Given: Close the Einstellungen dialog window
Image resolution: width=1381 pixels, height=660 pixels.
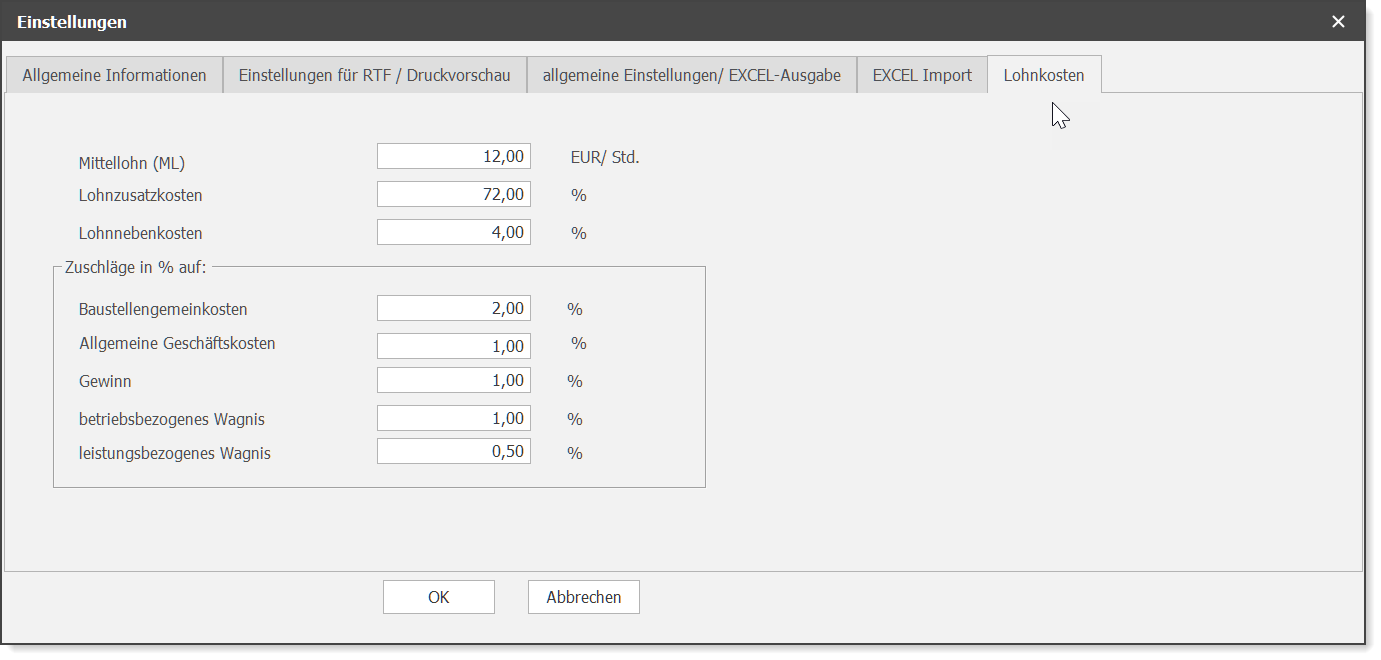Looking at the screenshot, I should click(x=1338, y=21).
